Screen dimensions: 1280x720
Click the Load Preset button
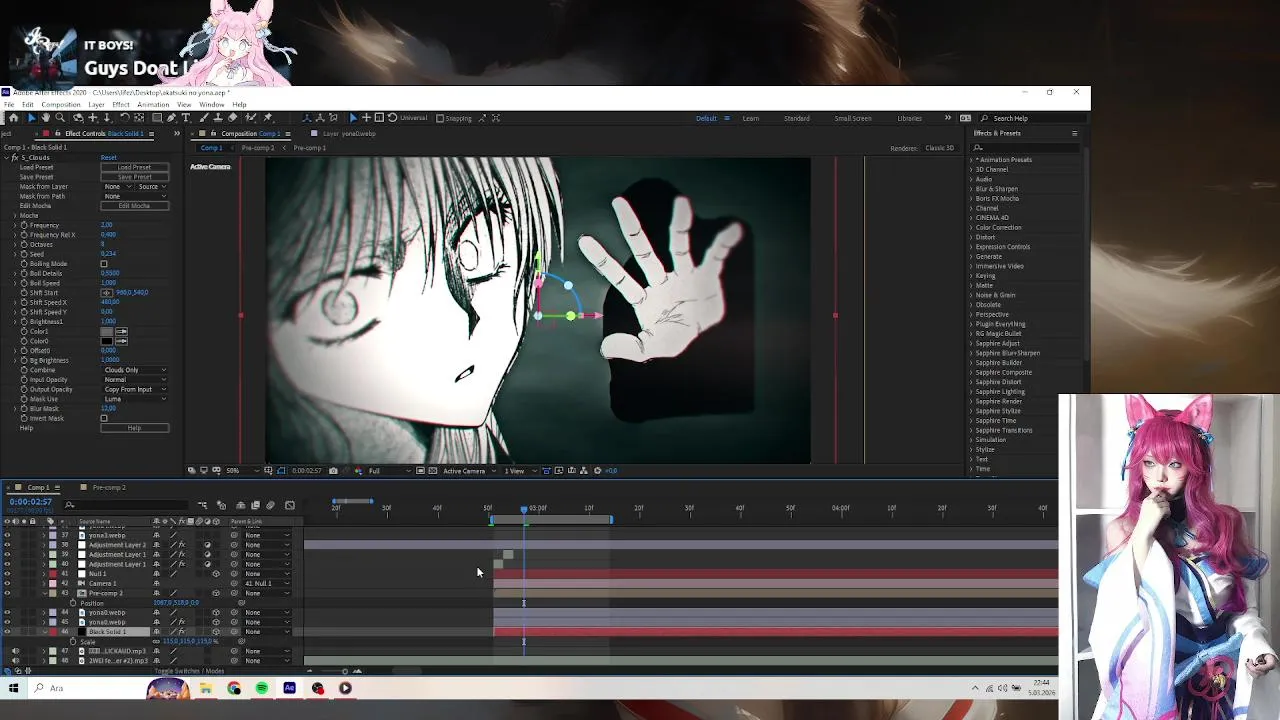(135, 167)
